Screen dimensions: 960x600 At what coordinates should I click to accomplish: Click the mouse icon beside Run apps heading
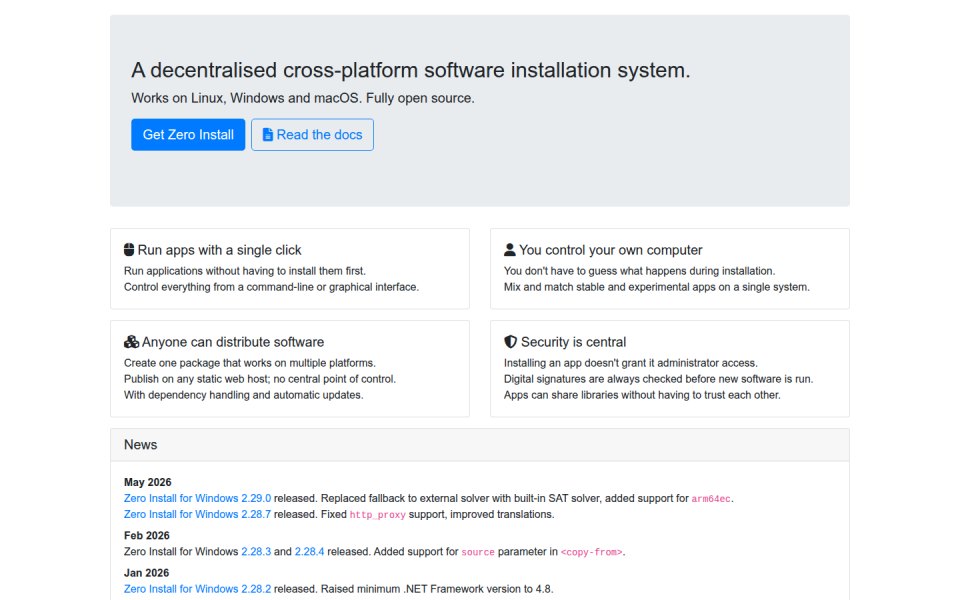pos(129,250)
